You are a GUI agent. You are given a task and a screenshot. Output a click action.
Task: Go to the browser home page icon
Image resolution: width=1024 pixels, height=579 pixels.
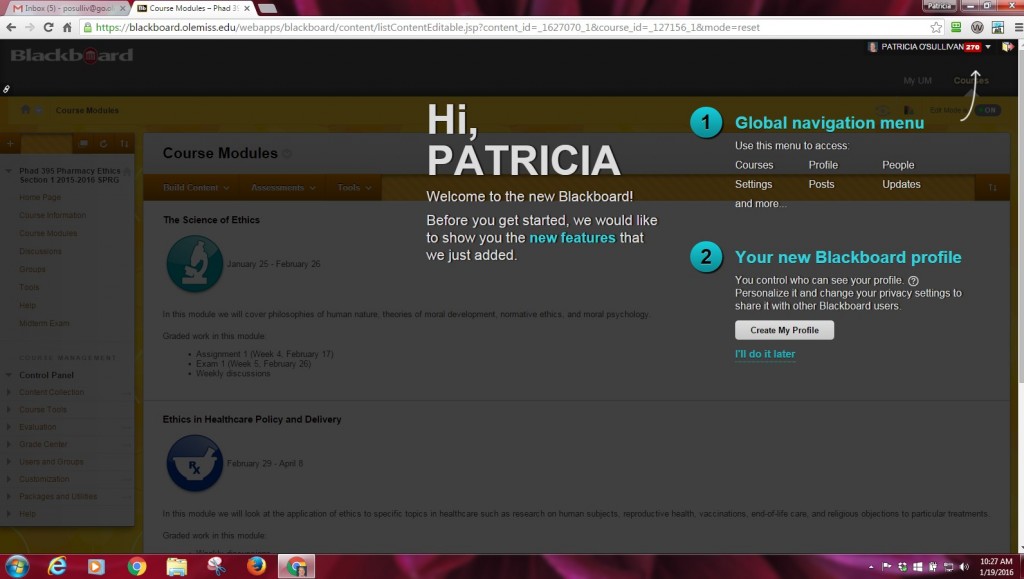67,27
